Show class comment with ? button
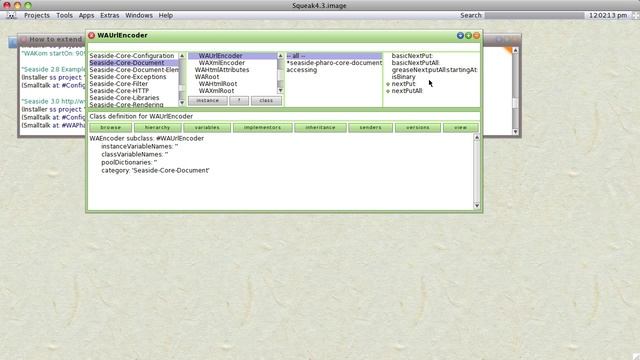The height and width of the screenshot is (360, 640). pyautogui.click(x=239, y=100)
